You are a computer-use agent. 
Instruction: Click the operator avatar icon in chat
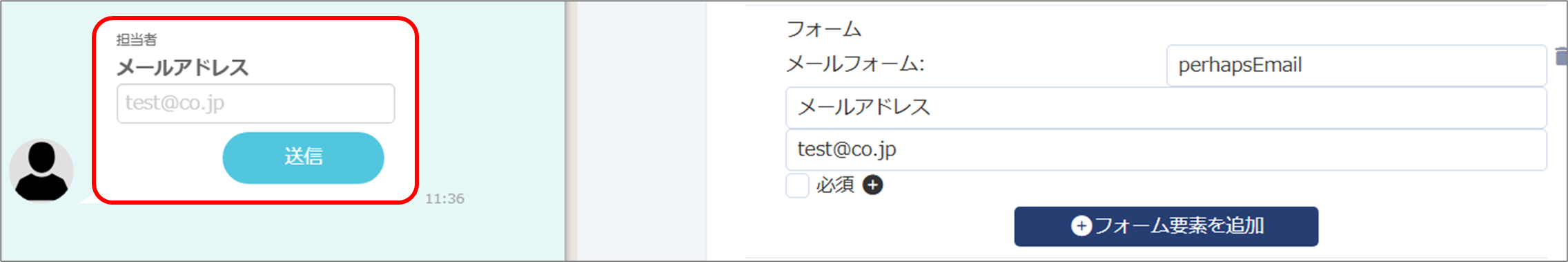point(41,171)
